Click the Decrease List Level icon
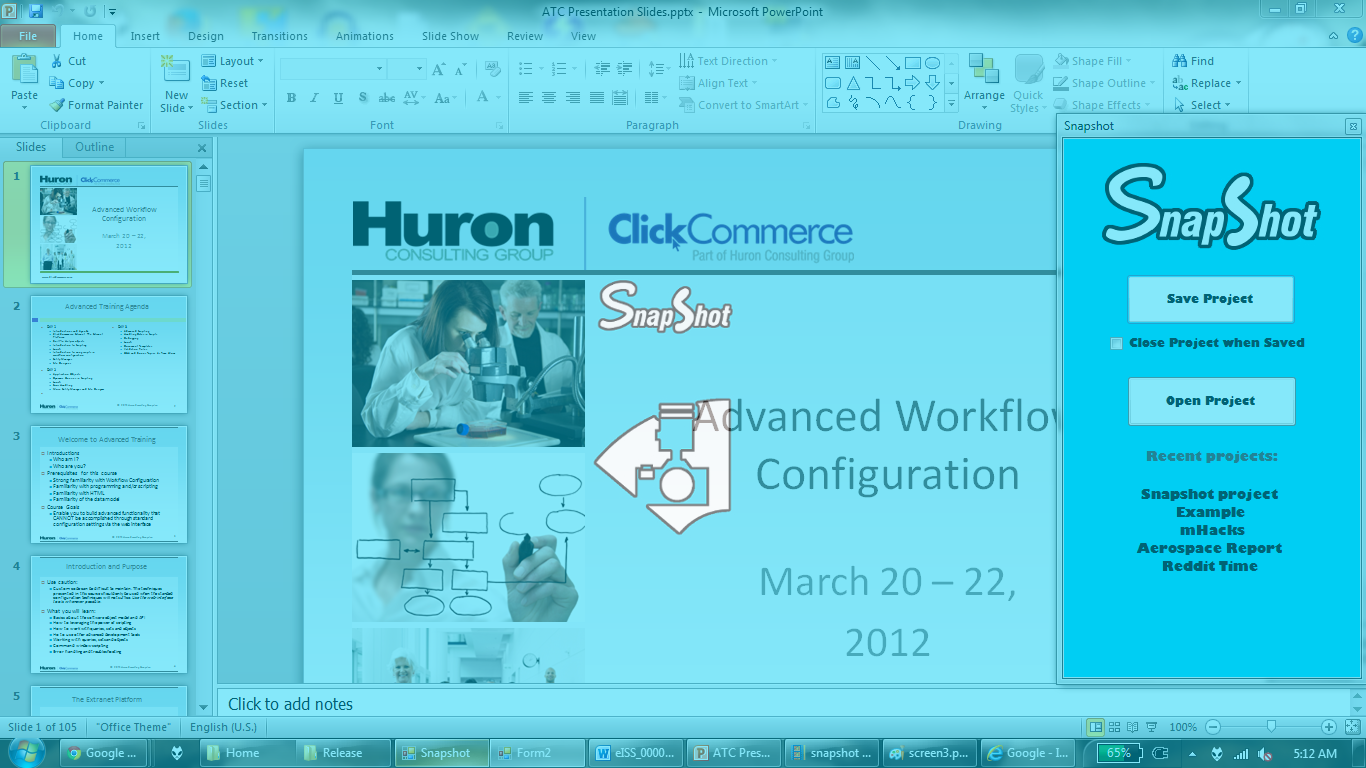 [602, 69]
